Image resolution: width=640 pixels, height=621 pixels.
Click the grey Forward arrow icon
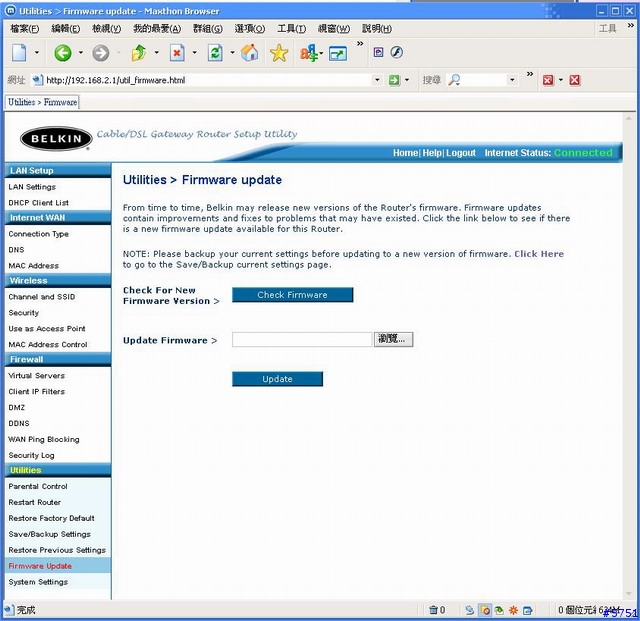[100, 53]
